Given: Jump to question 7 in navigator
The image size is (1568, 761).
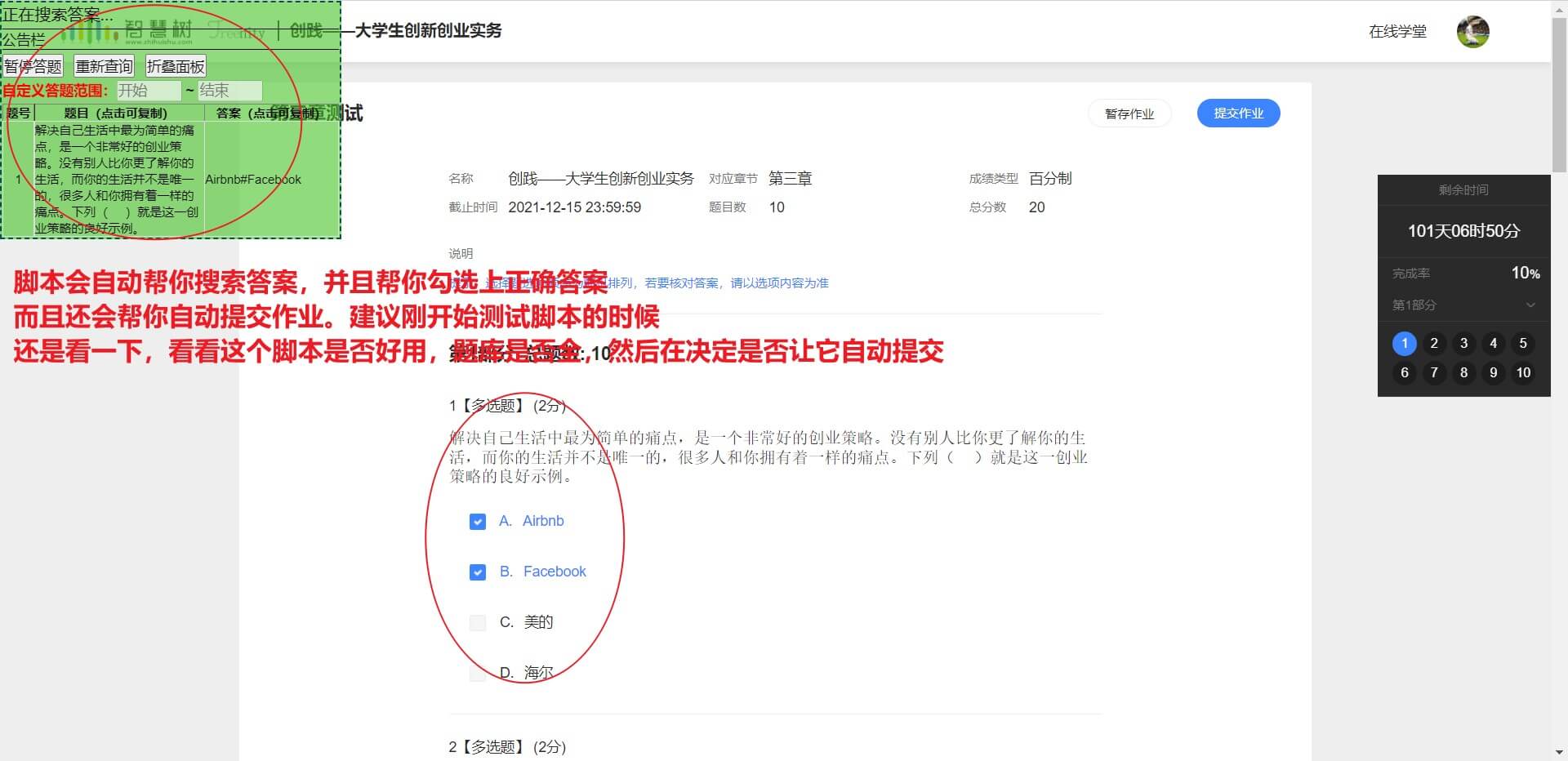Looking at the screenshot, I should click(1433, 373).
